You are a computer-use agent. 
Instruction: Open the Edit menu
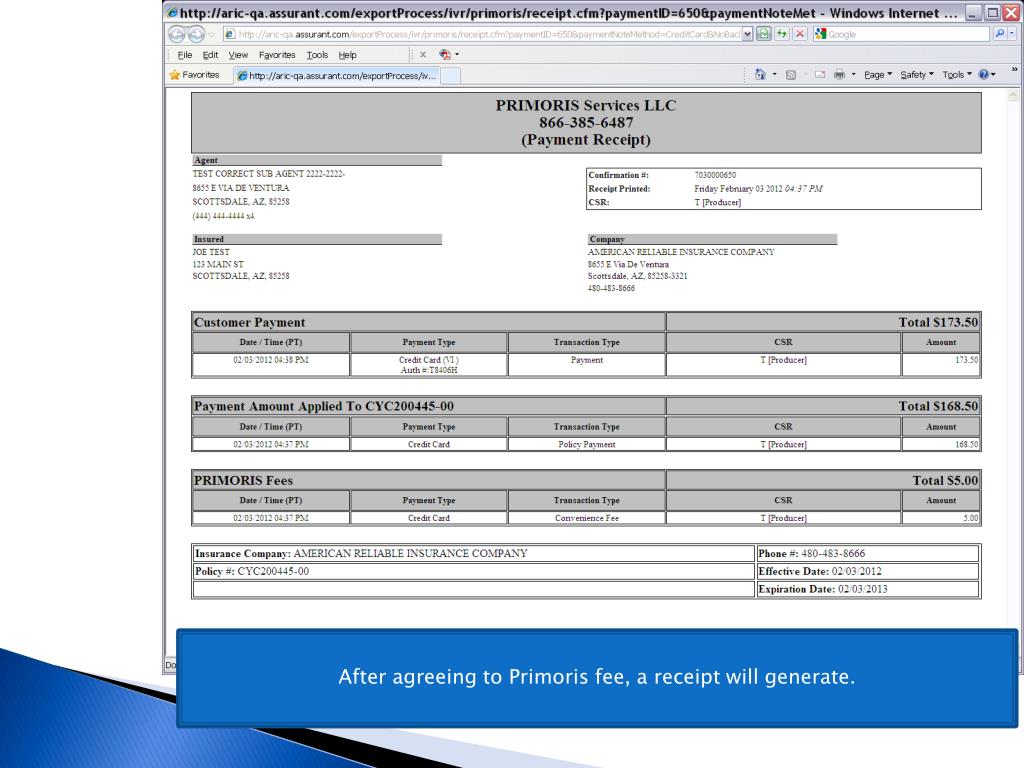pyautogui.click(x=210, y=55)
